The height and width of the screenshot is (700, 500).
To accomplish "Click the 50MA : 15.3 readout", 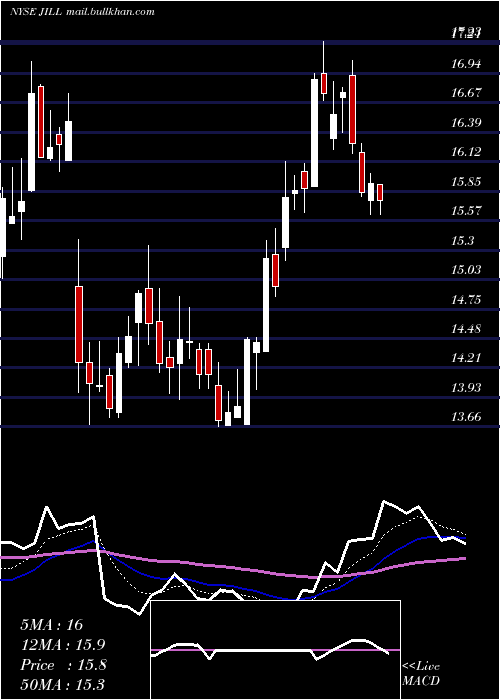I will tap(62, 684).
